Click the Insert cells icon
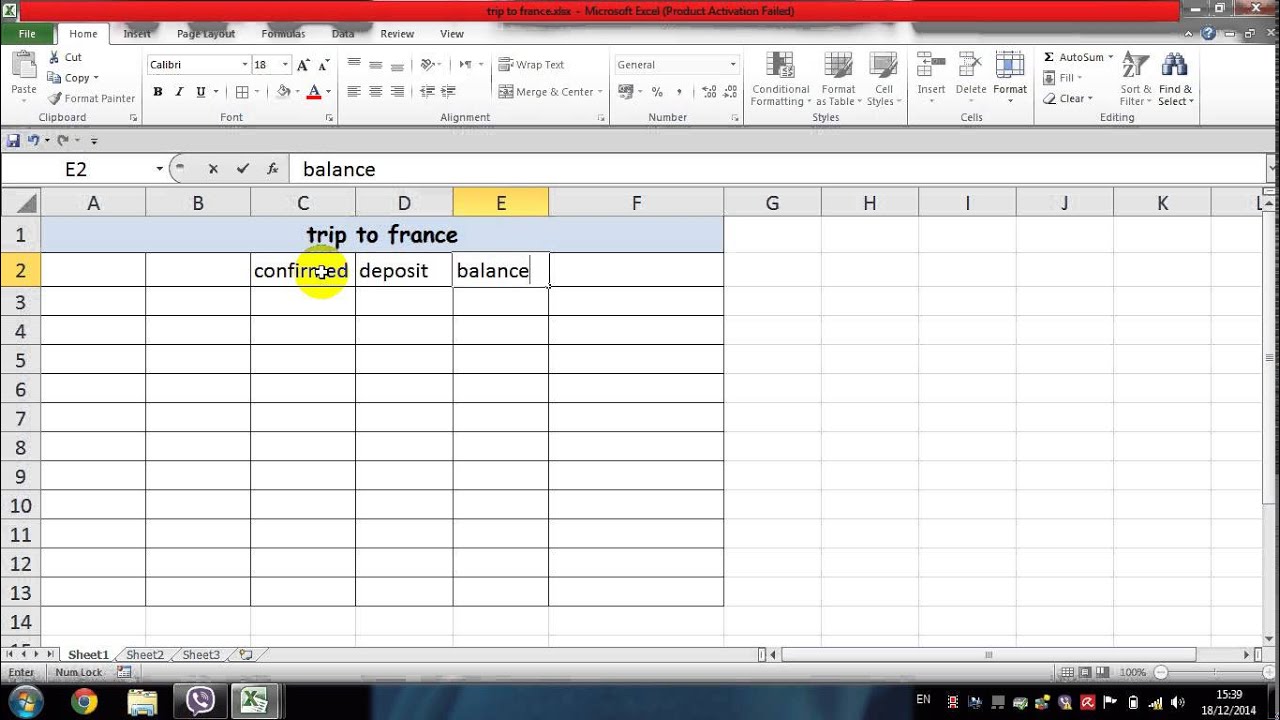This screenshot has height=720, width=1280. 931,66
